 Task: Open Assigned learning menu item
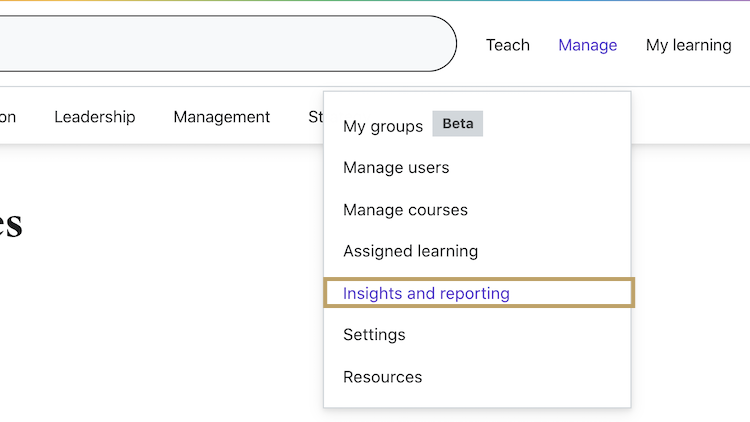410,251
